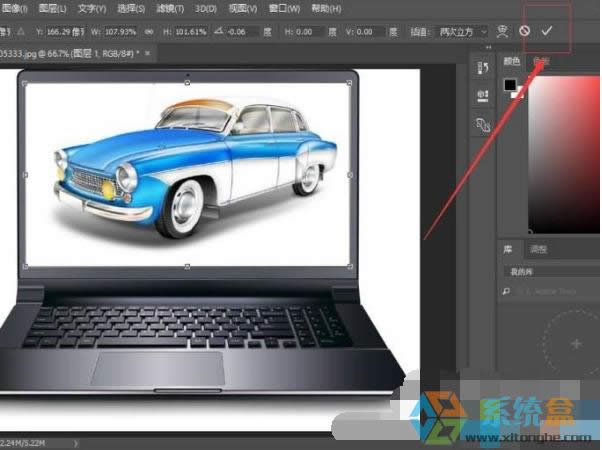Open the History panel icon
602x450 pixels.
coord(482,69)
